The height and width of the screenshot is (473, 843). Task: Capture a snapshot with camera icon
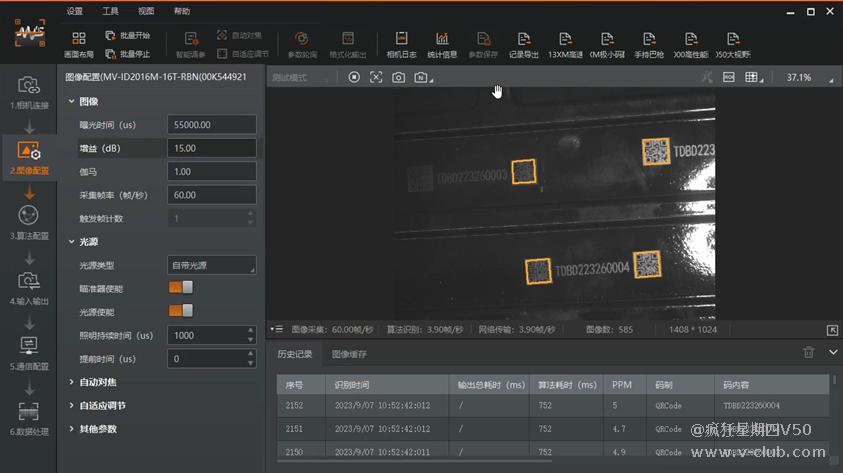point(398,77)
